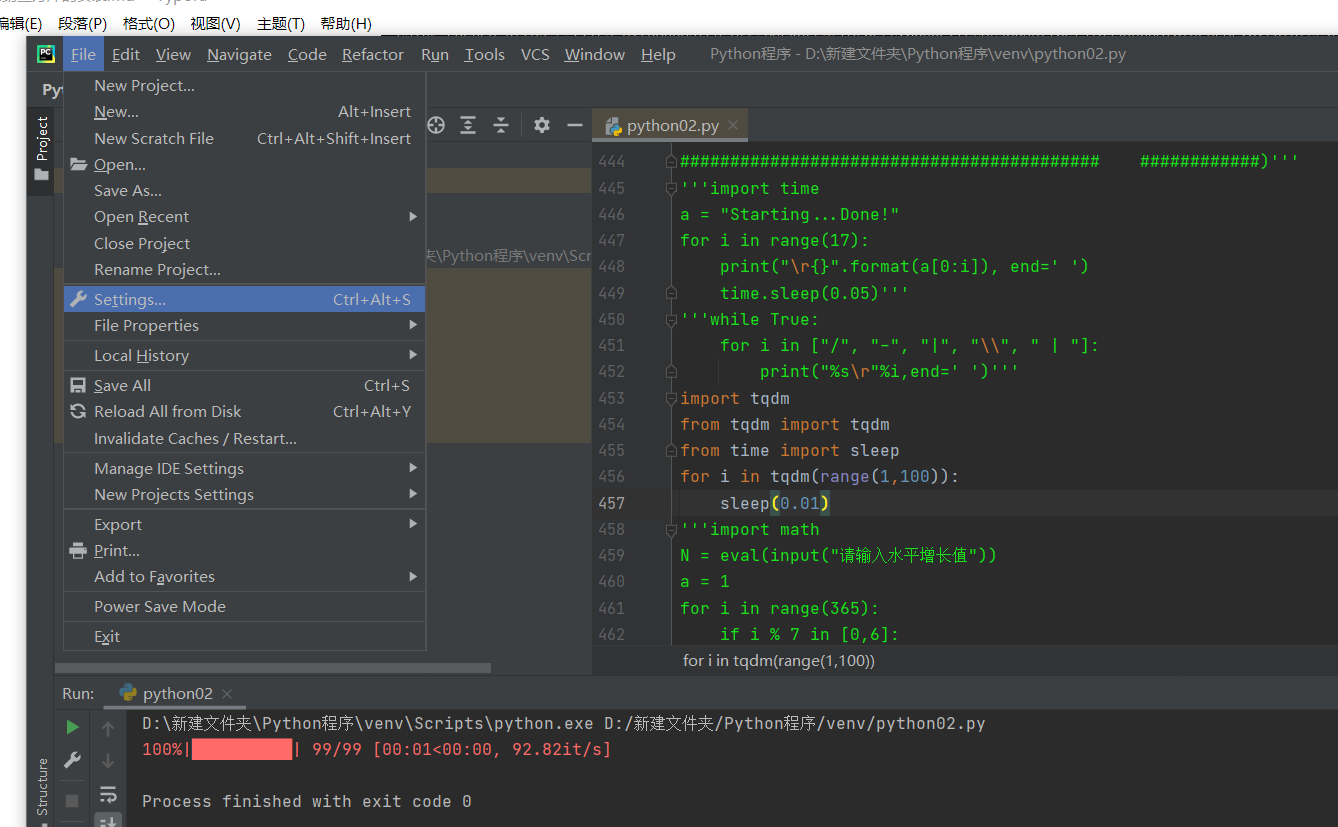Open the Tools menu
1338x827 pixels.
[x=484, y=54]
